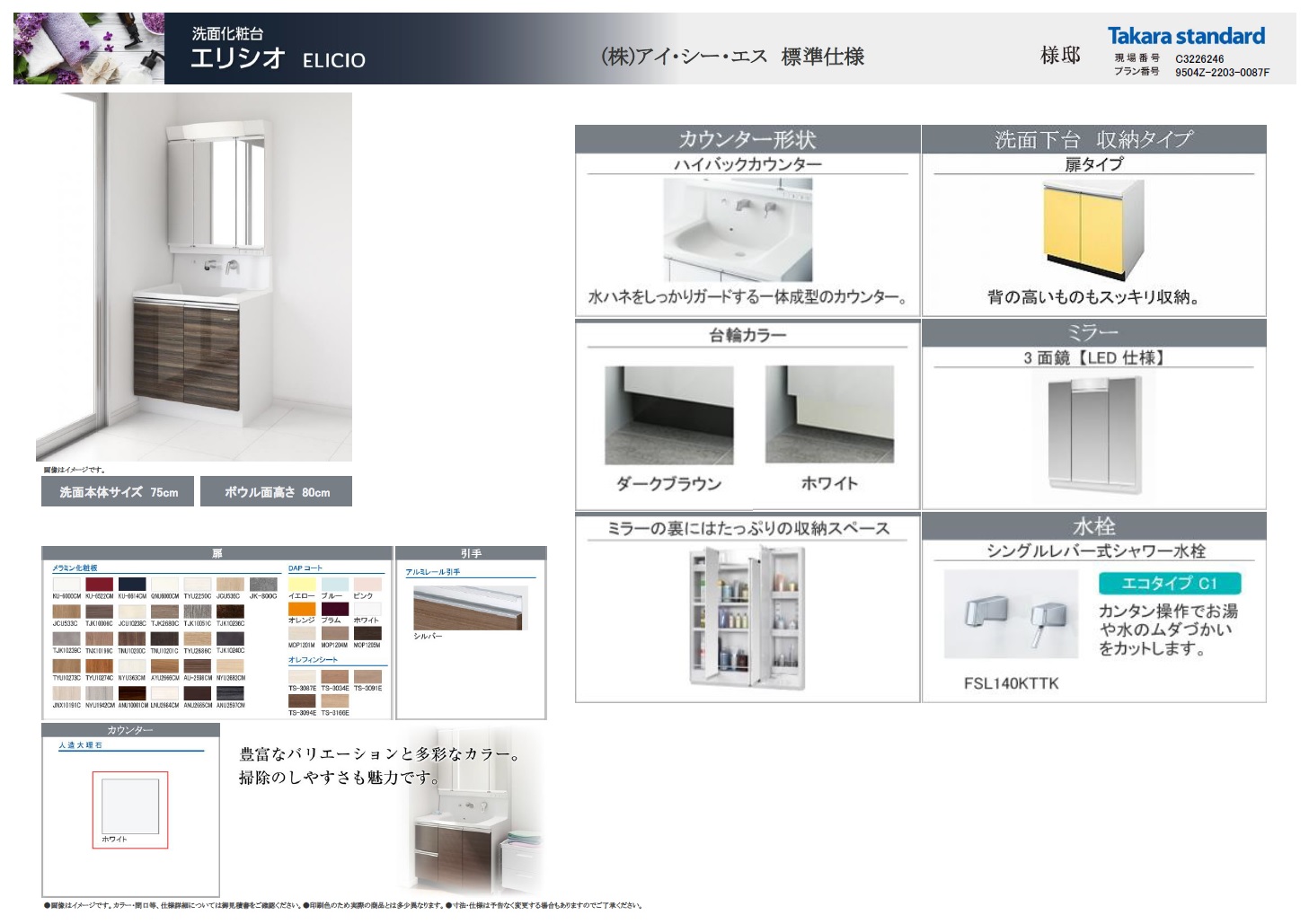1309x924 pixels.
Task: Choose the TS-3087E olefin sheet swatch
Action: (302, 676)
